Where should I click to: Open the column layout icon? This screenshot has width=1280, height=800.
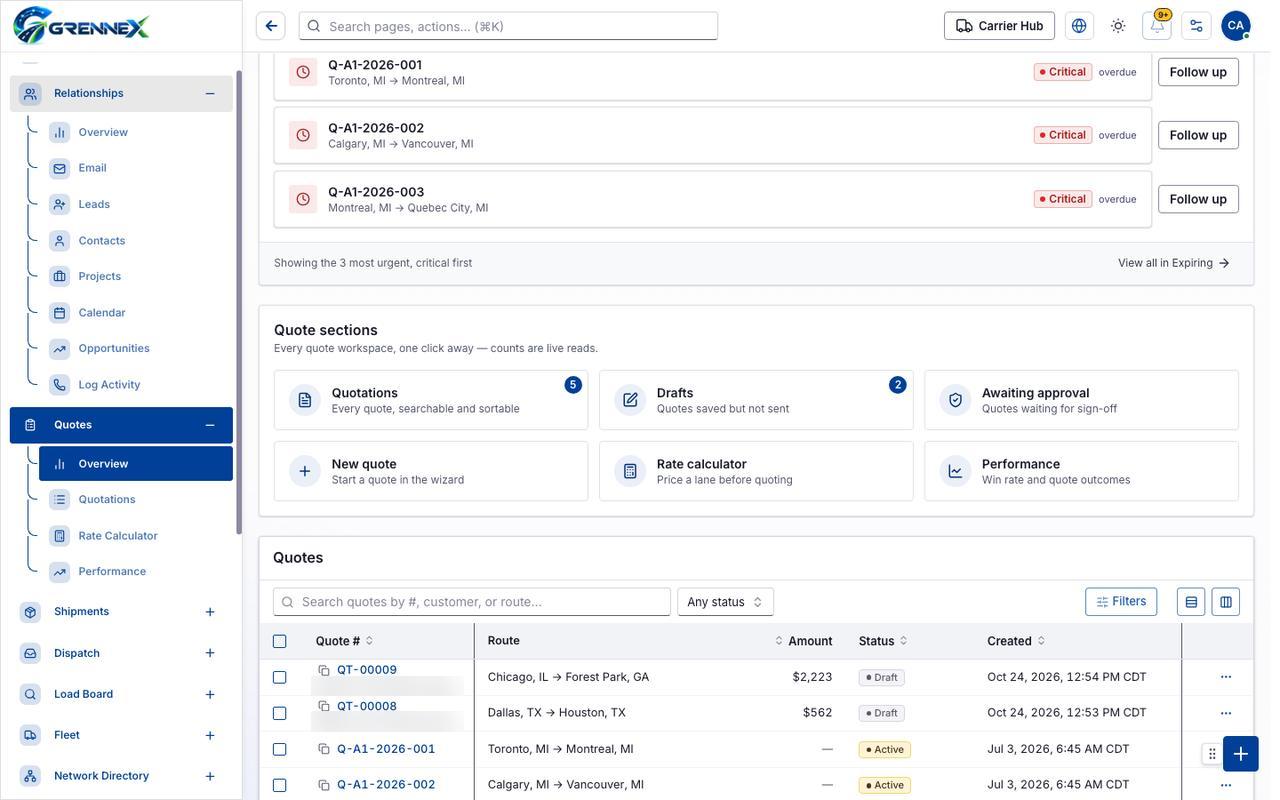tap(1226, 602)
